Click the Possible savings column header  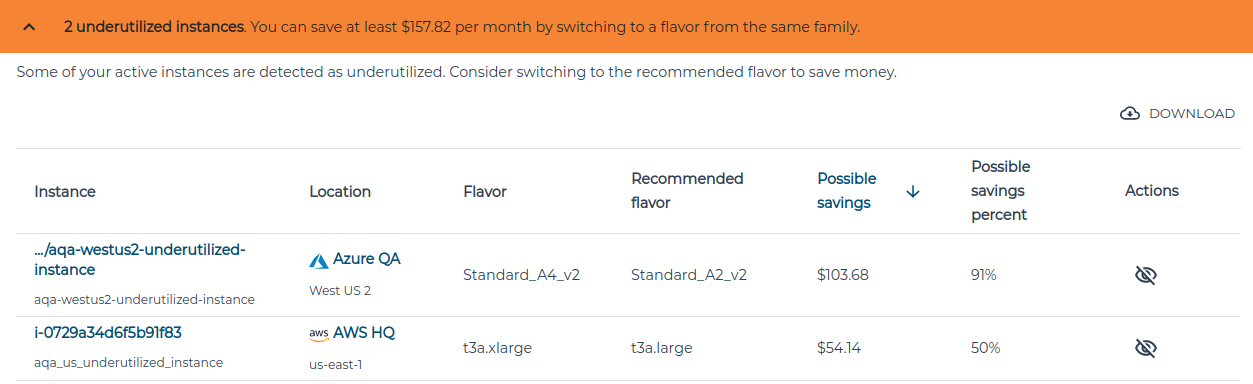click(x=847, y=191)
